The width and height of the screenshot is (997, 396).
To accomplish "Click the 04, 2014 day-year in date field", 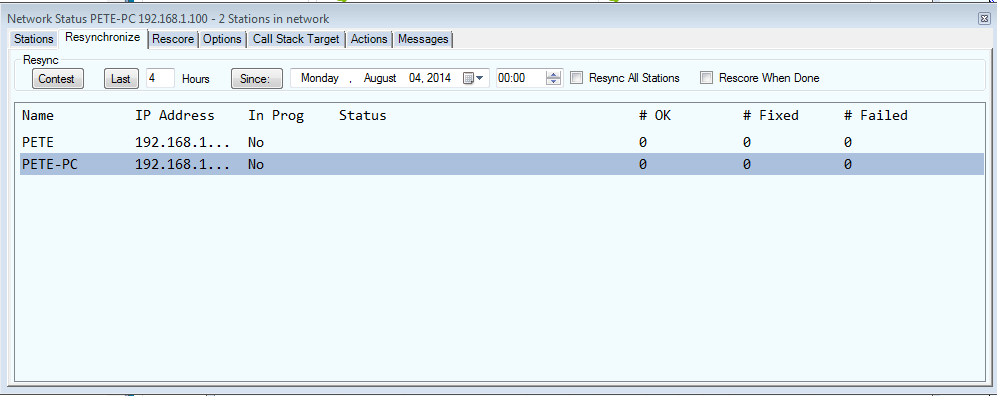I will (430, 78).
